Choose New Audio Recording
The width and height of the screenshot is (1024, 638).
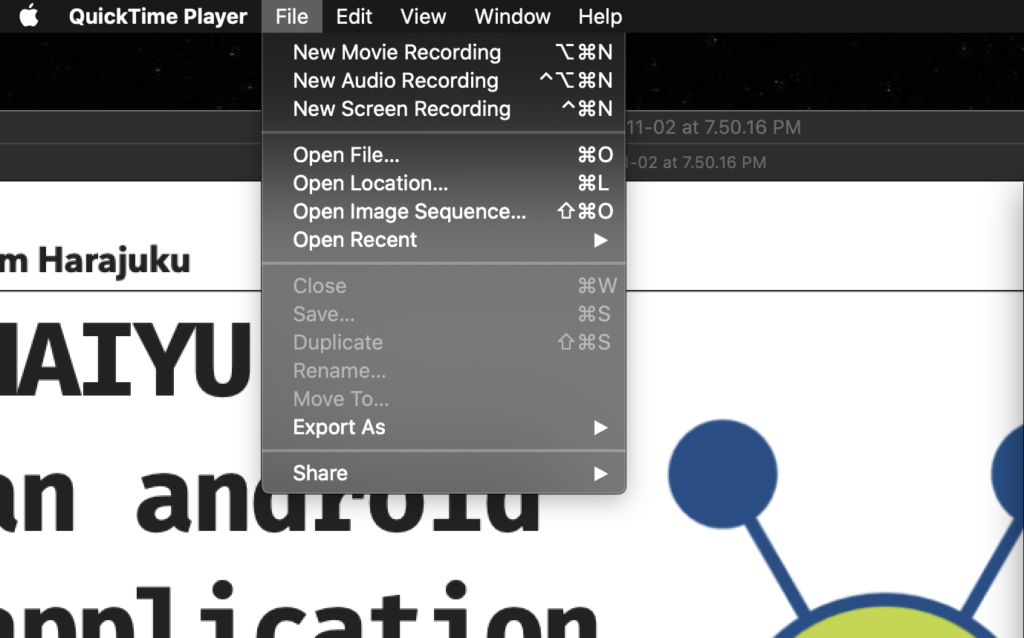coord(444,80)
